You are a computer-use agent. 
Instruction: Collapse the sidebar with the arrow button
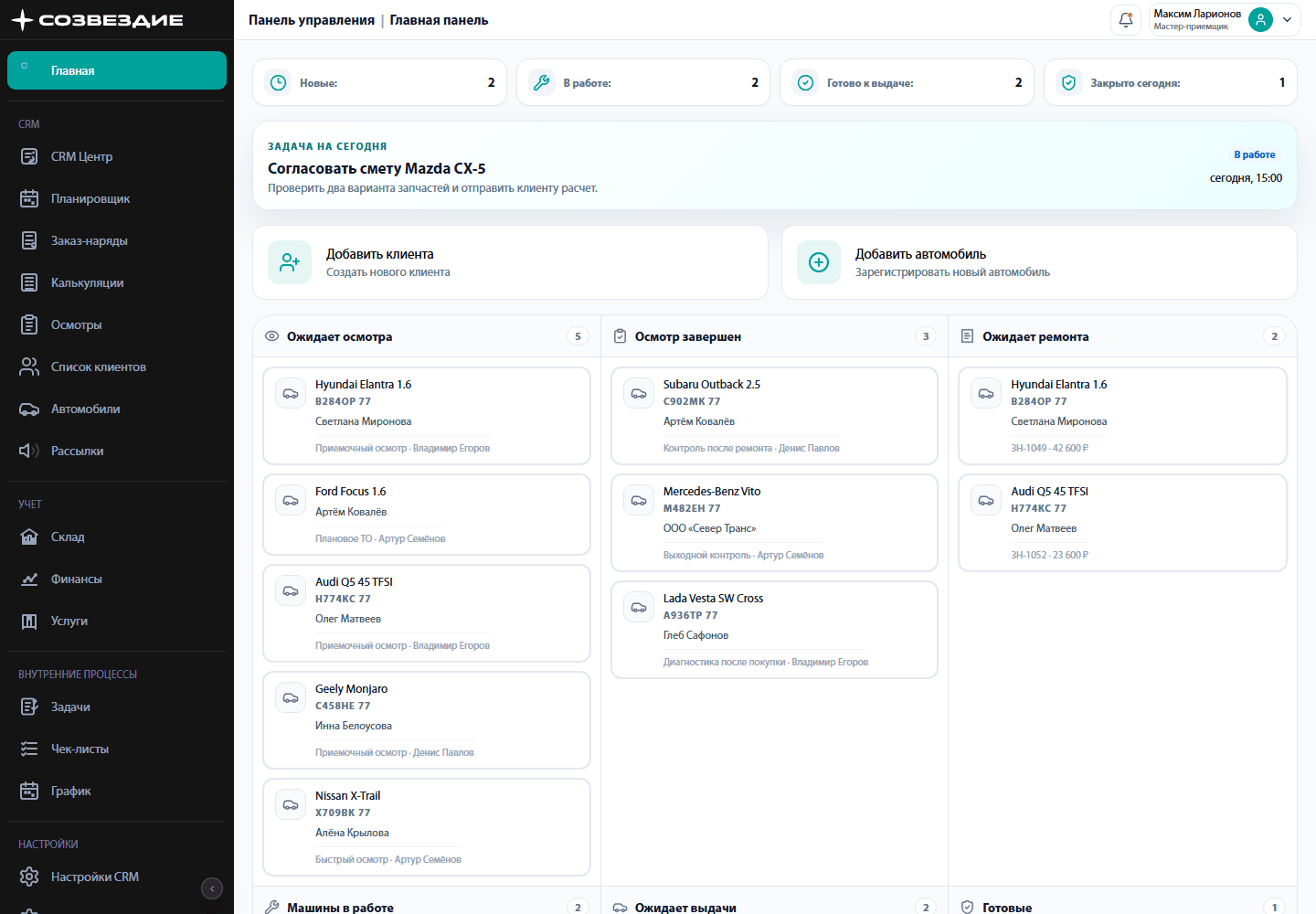click(212, 888)
